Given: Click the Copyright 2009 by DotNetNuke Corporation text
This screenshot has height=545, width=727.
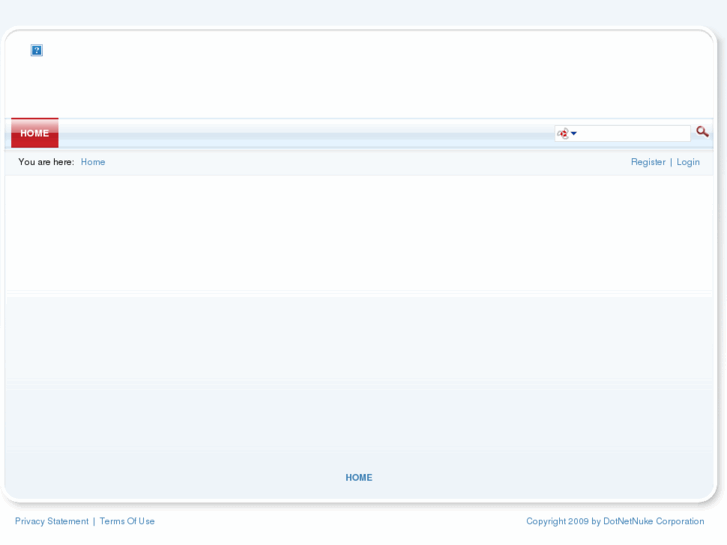Looking at the screenshot, I should (x=615, y=521).
